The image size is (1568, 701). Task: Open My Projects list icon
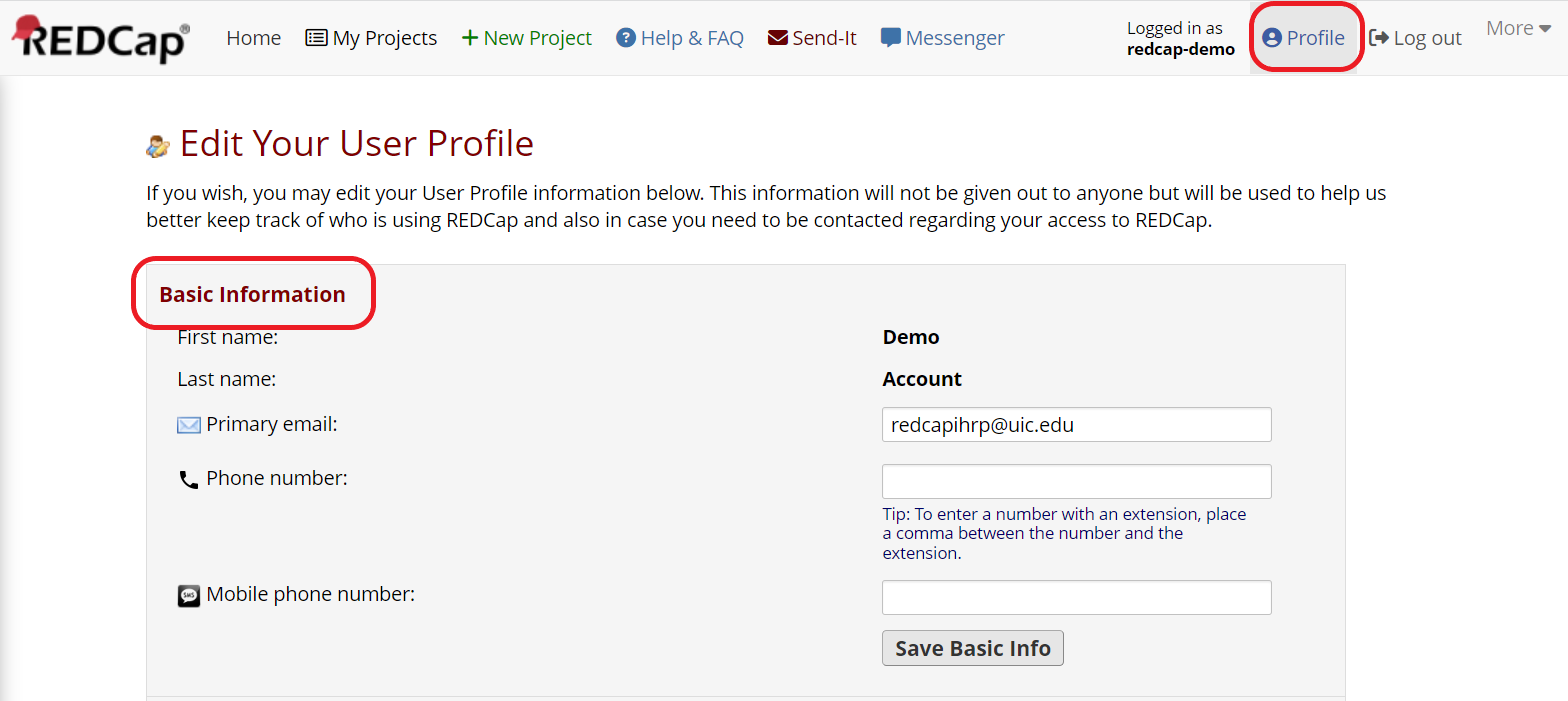pos(316,38)
